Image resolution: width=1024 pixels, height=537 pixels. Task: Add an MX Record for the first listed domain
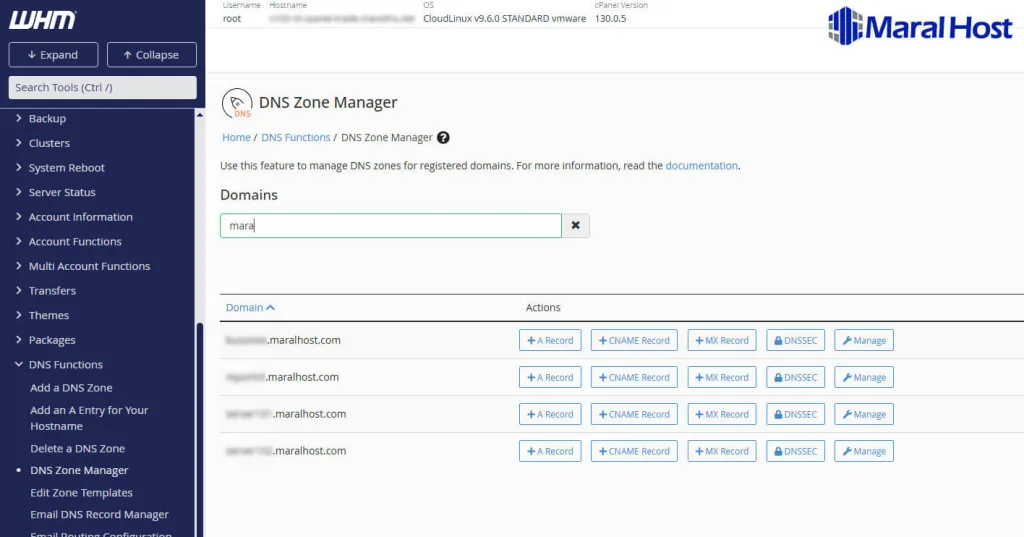tap(722, 340)
